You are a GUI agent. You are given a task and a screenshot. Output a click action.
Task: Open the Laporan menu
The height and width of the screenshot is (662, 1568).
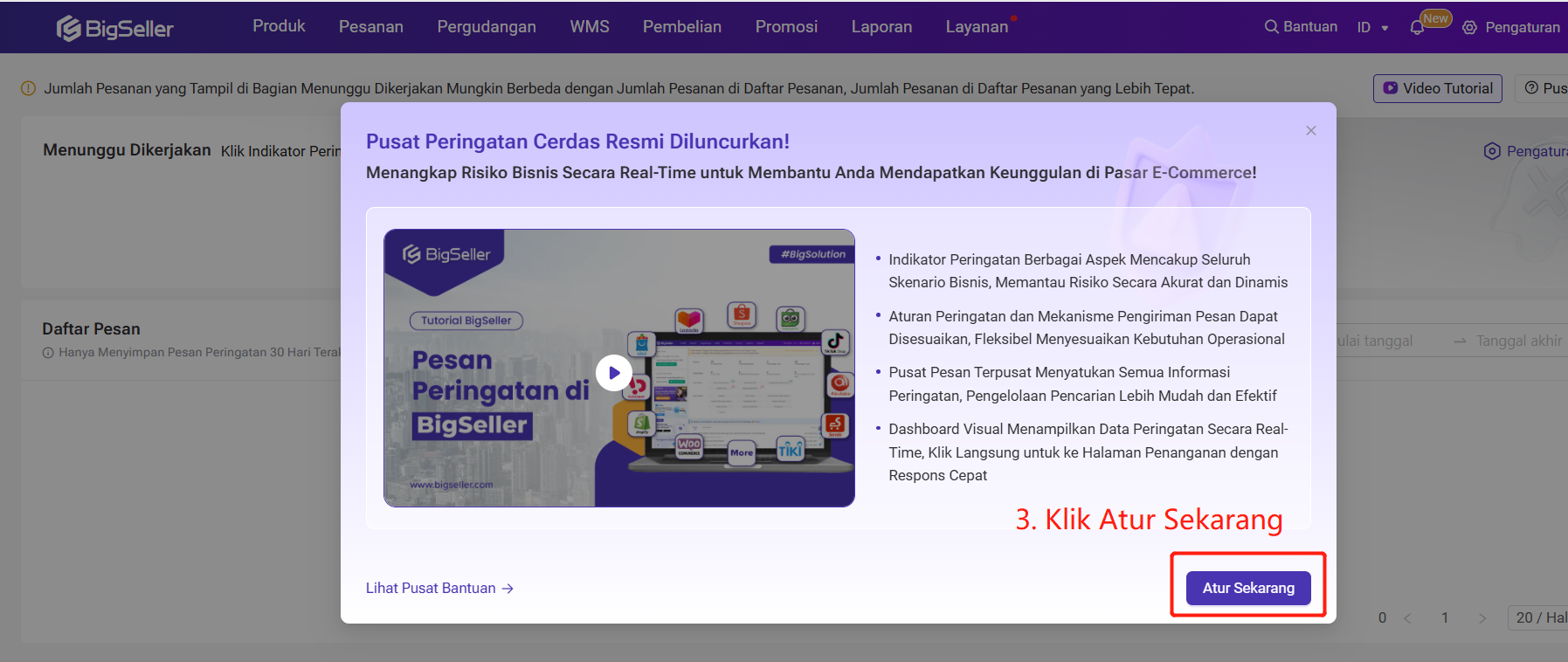point(881,27)
